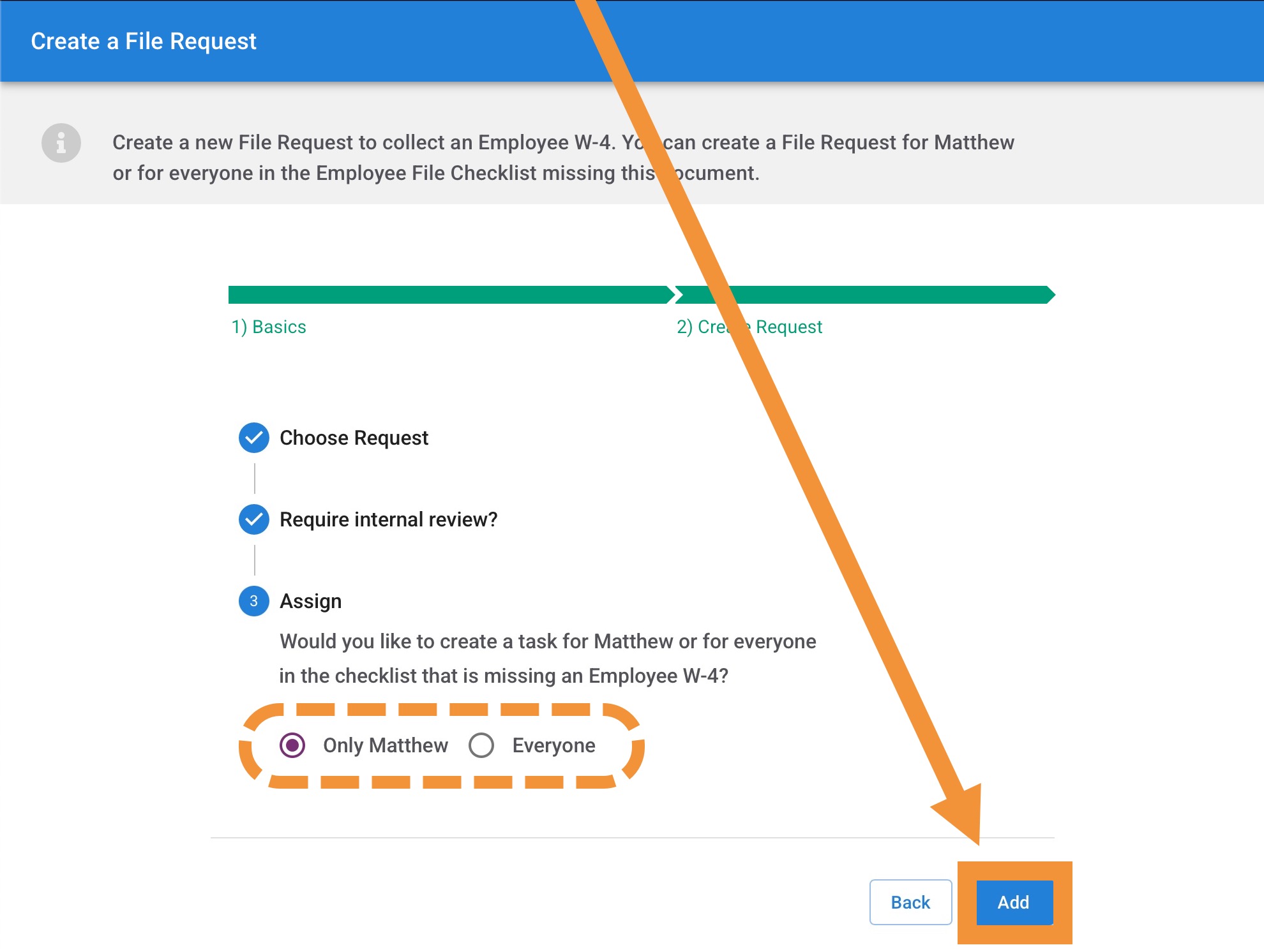This screenshot has height=952, width=1264.
Task: Select the Only Matthew radio button
Action: click(292, 745)
